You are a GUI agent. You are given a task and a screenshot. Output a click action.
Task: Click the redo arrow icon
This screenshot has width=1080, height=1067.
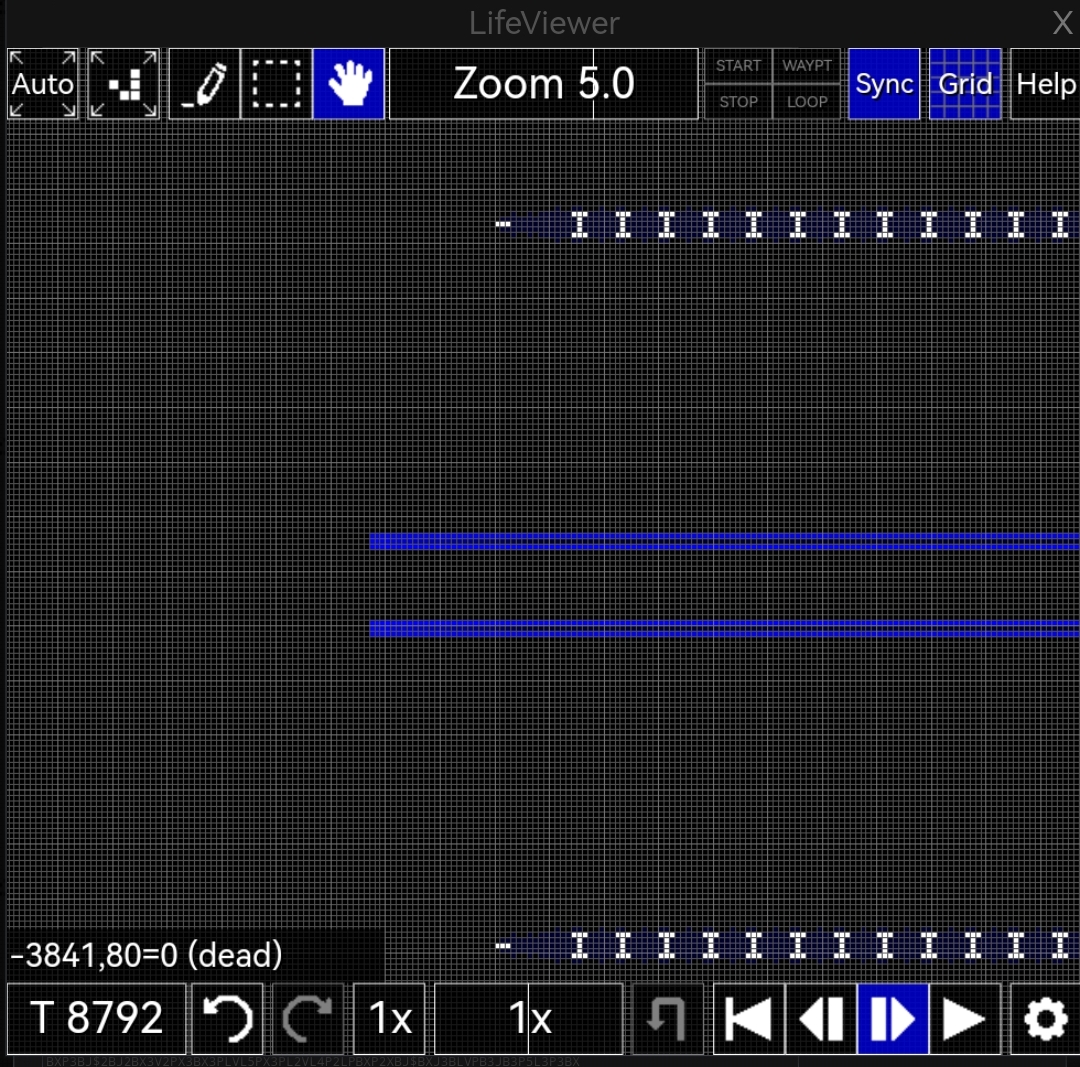(308, 1019)
